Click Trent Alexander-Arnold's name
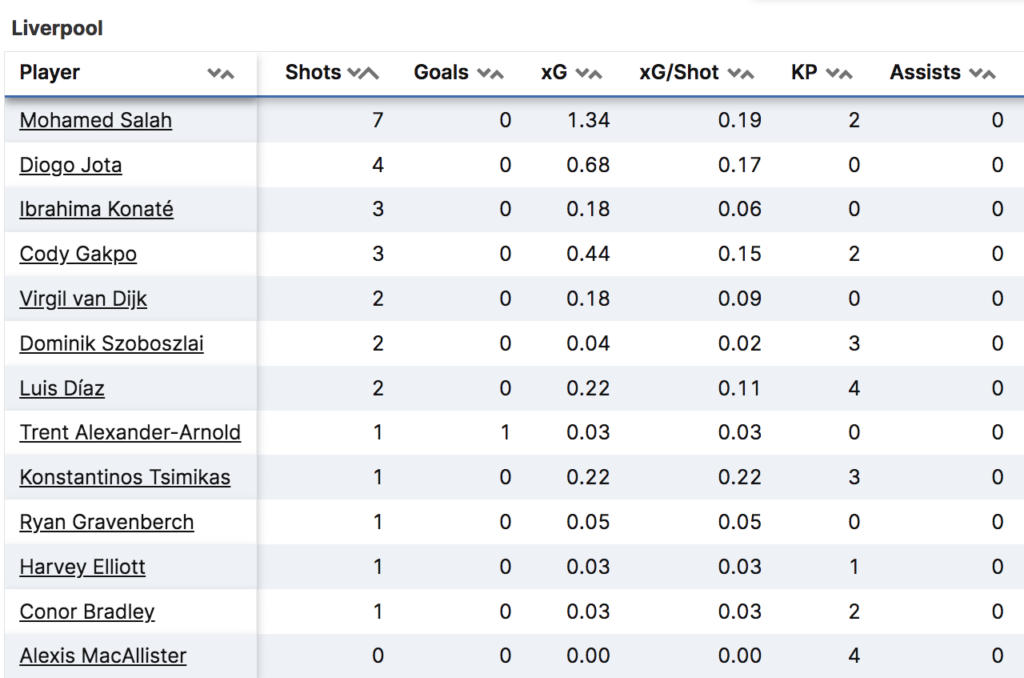 click(x=130, y=433)
